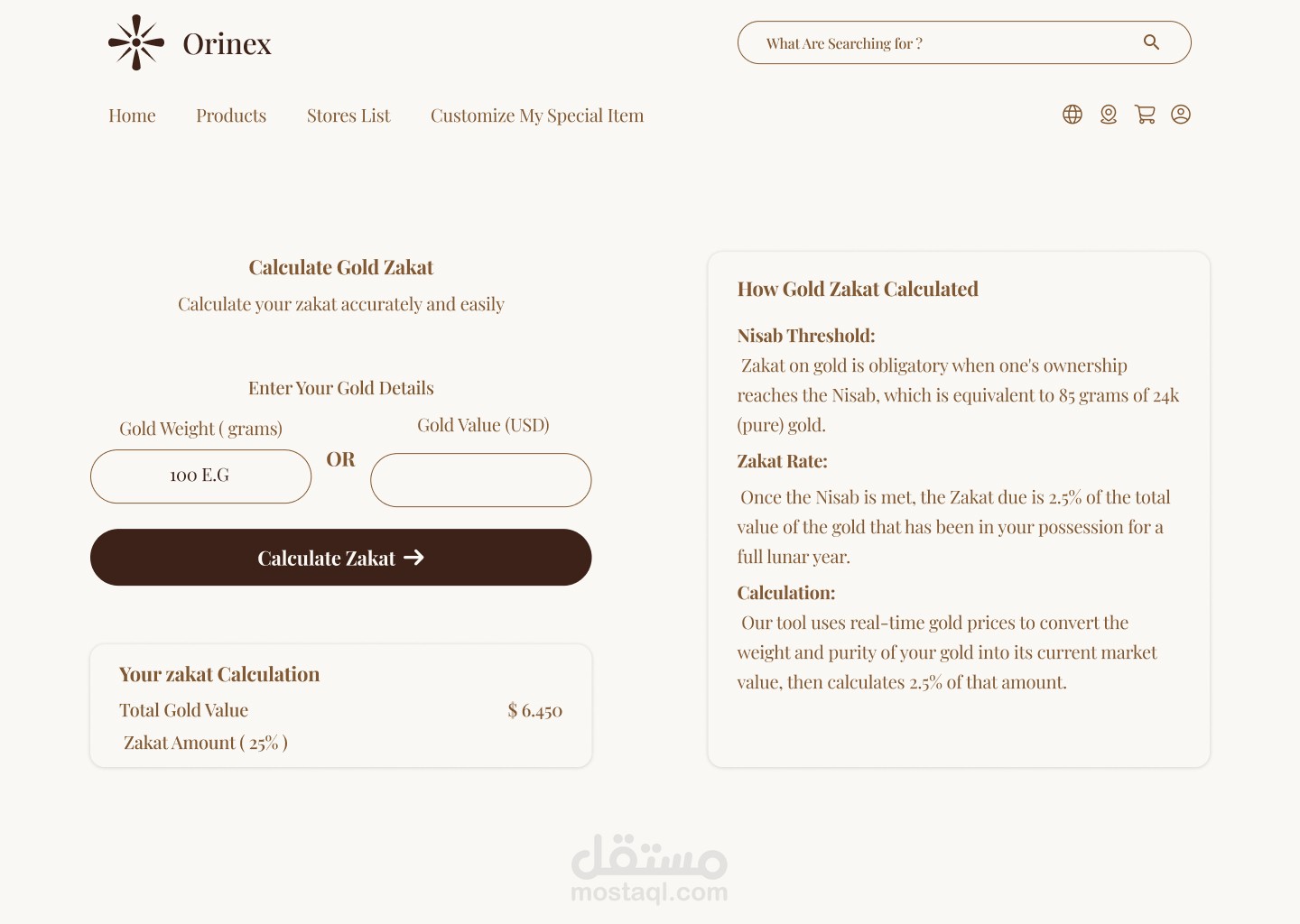
Task: Click the search magnifier icon
Action: click(1151, 42)
